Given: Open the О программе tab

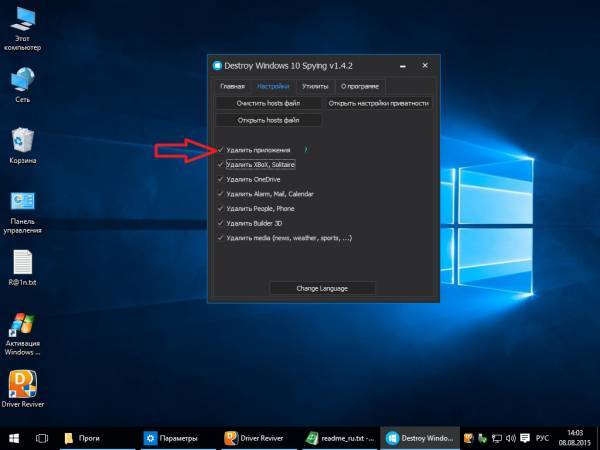Looking at the screenshot, I should pyautogui.click(x=358, y=87).
